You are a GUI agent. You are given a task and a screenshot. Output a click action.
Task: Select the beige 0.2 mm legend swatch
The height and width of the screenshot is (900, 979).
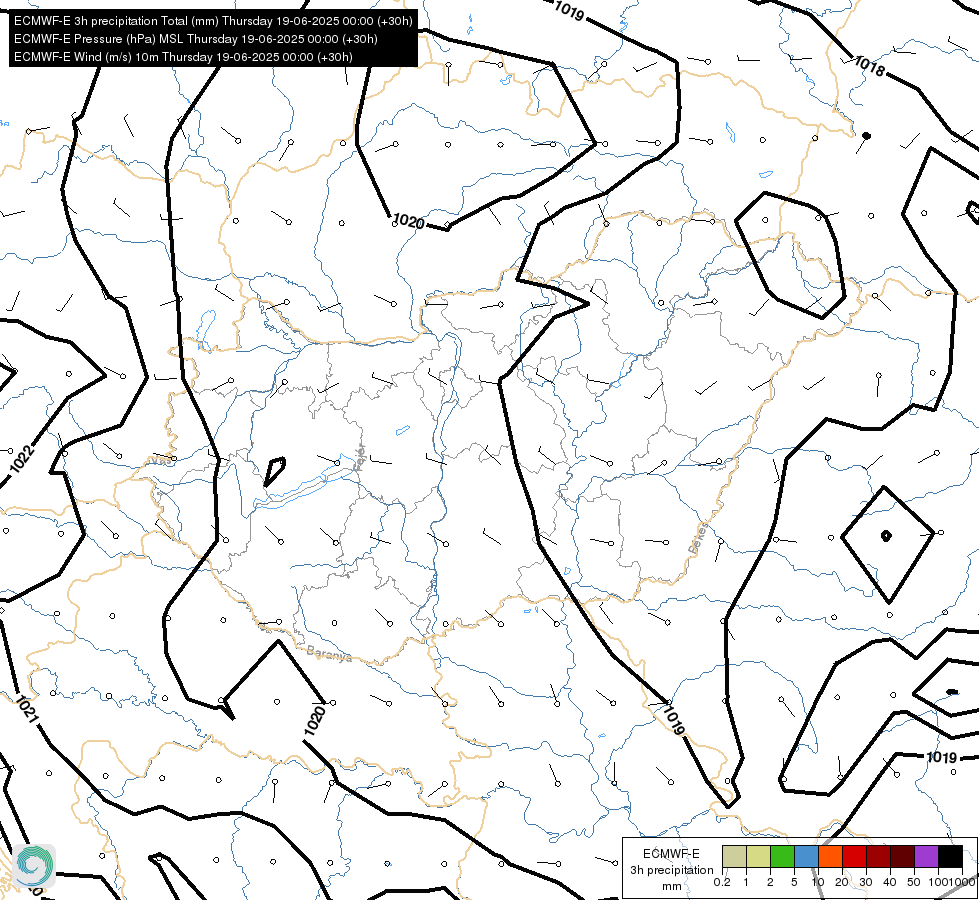[734, 857]
